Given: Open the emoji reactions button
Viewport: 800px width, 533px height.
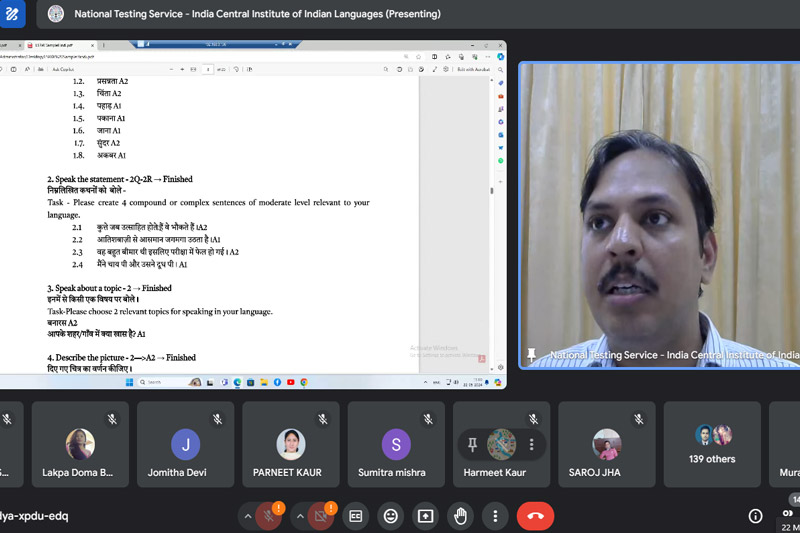Looking at the screenshot, I should tap(391, 516).
